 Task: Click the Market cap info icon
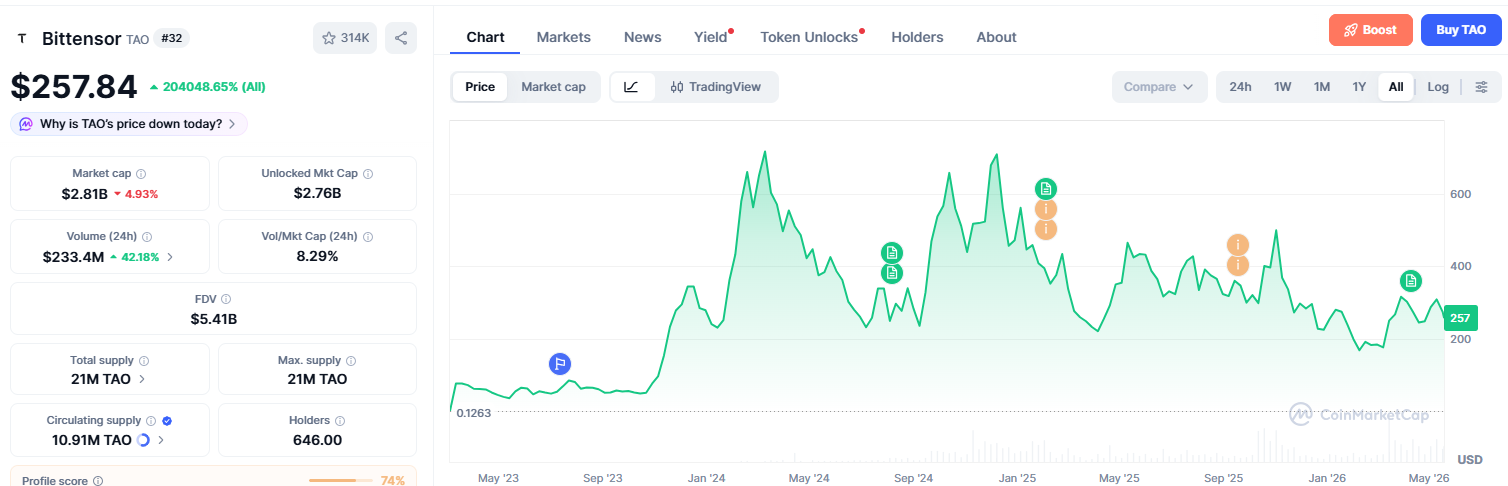click(141, 174)
